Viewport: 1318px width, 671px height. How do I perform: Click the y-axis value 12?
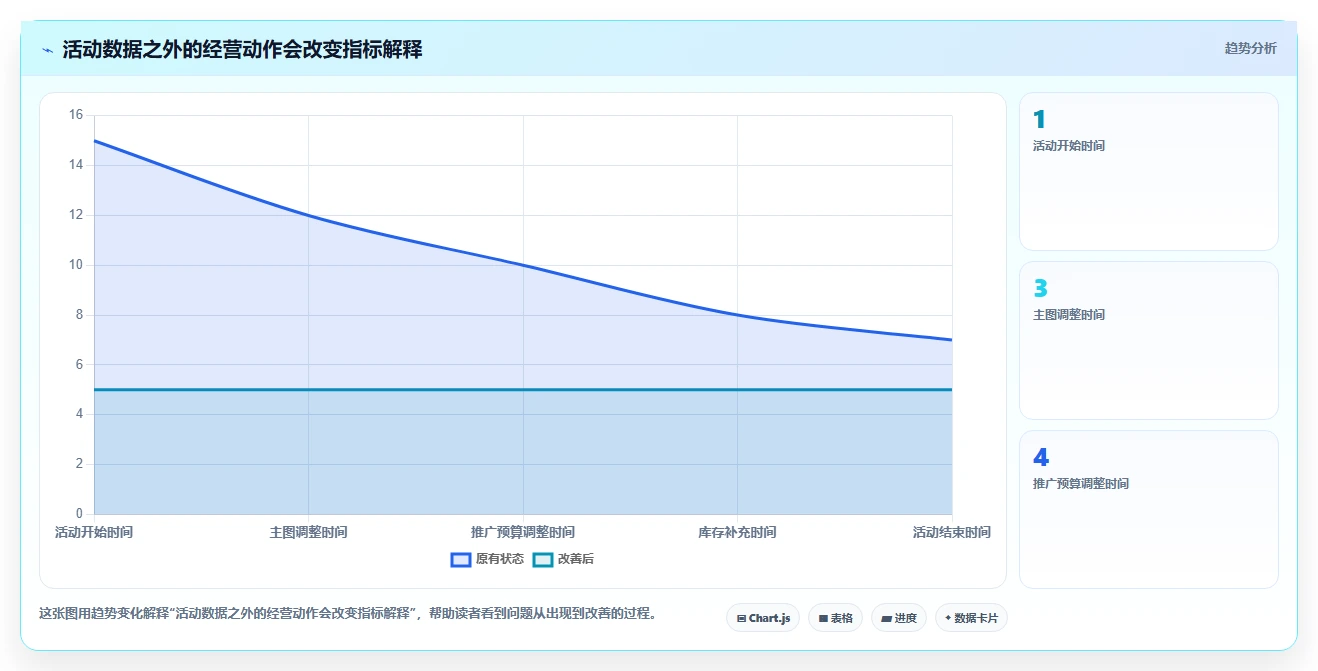pyautogui.click(x=76, y=215)
